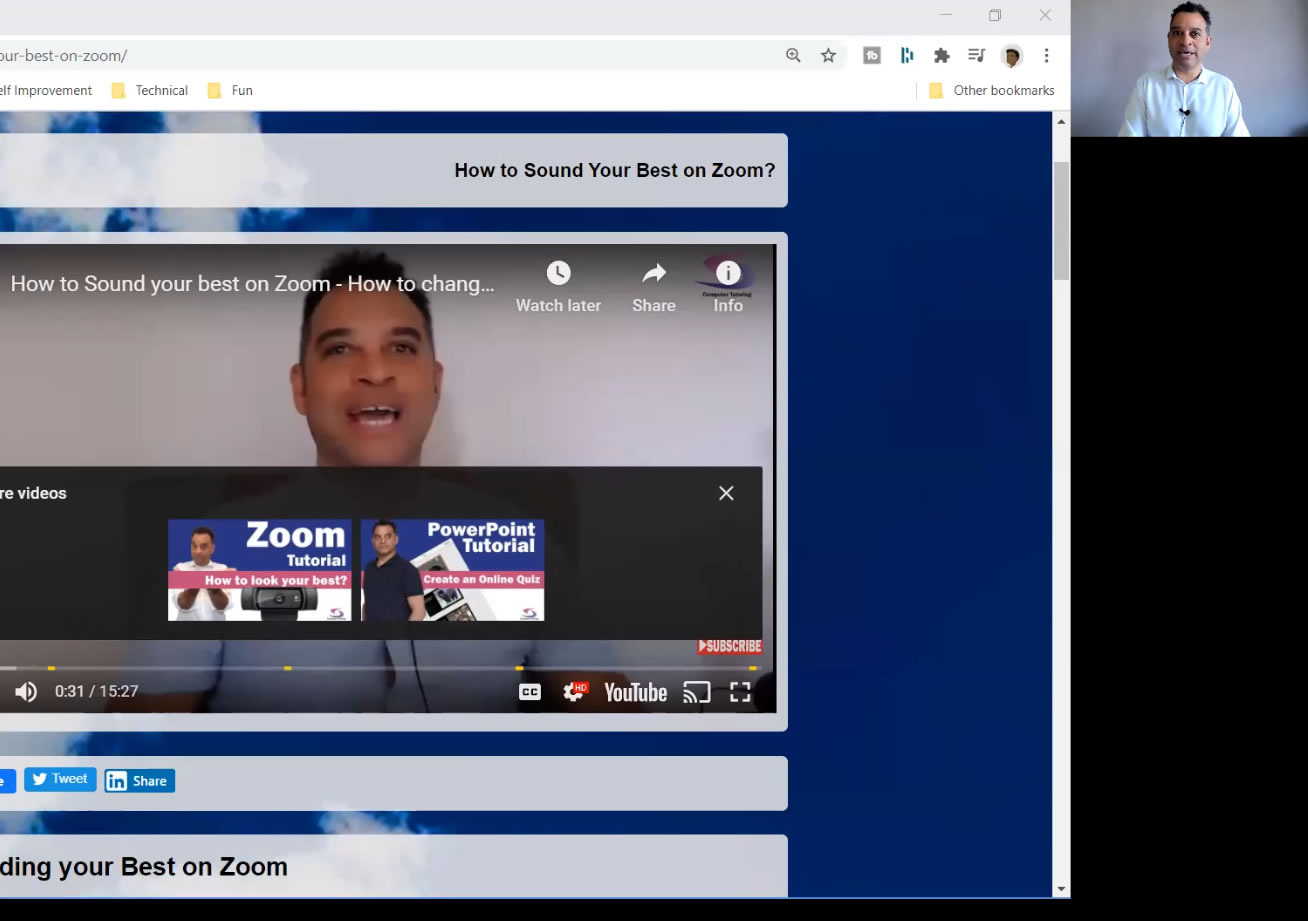Open the Fun bookmarks folder
The height and width of the screenshot is (921, 1308).
coord(230,90)
